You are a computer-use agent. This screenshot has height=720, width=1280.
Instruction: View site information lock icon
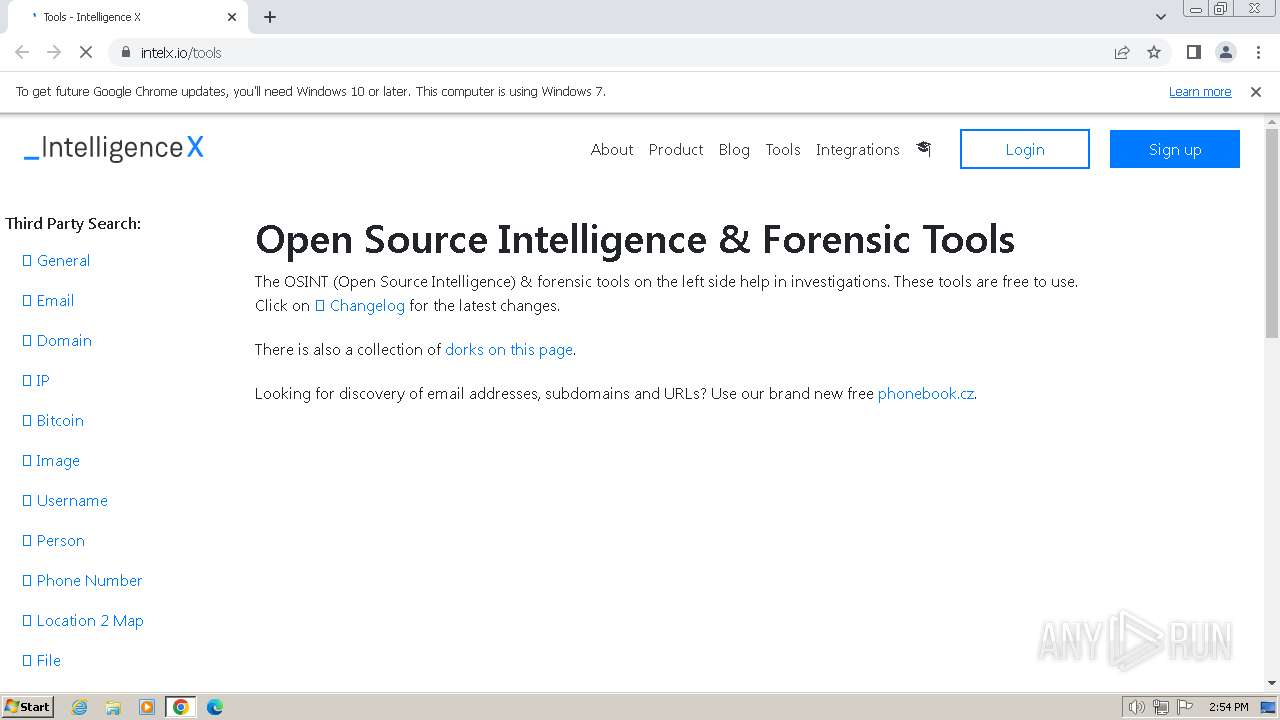[125, 52]
